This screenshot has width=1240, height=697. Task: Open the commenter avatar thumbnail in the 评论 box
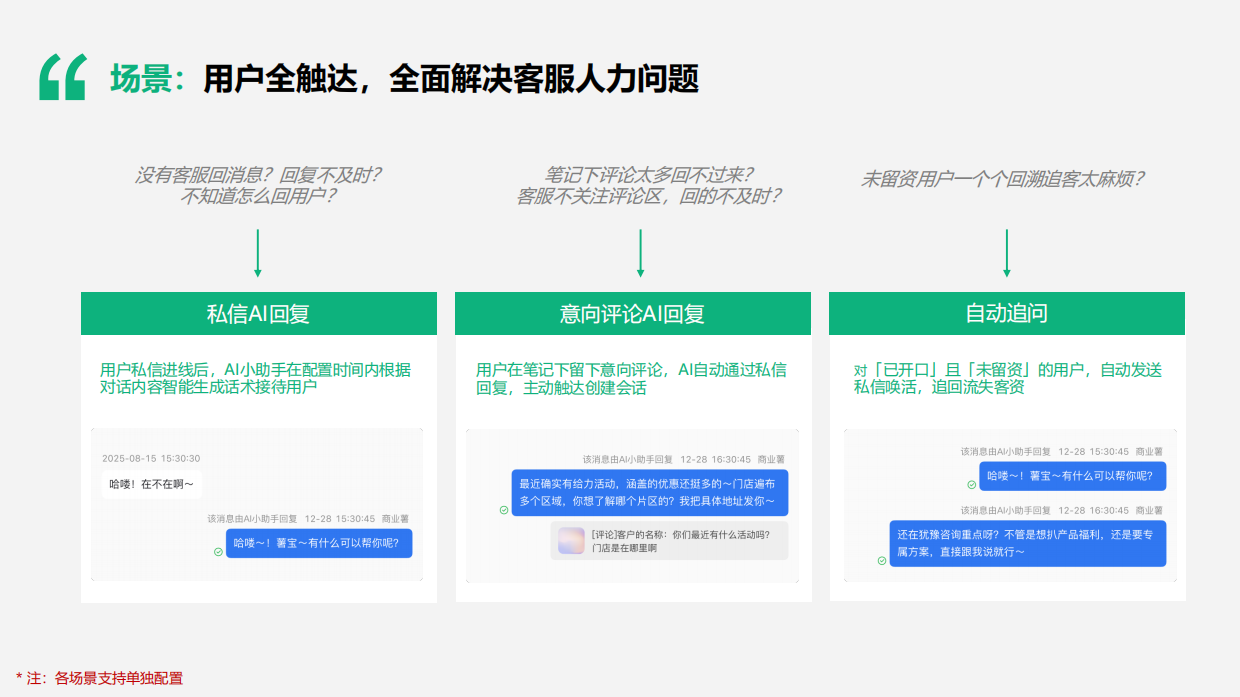[x=571, y=541]
